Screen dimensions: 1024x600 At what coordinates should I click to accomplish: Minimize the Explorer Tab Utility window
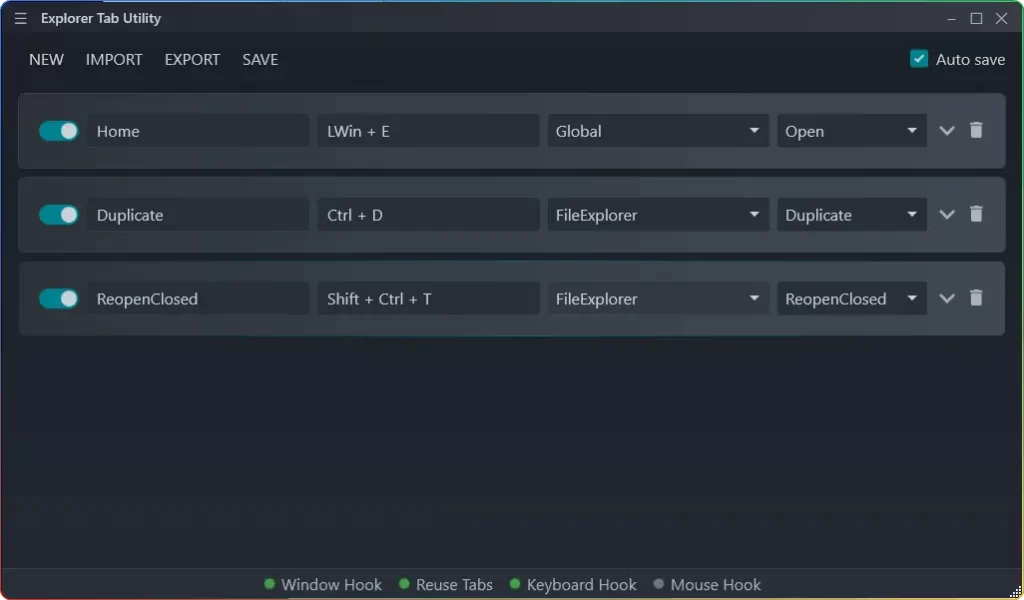click(x=952, y=19)
